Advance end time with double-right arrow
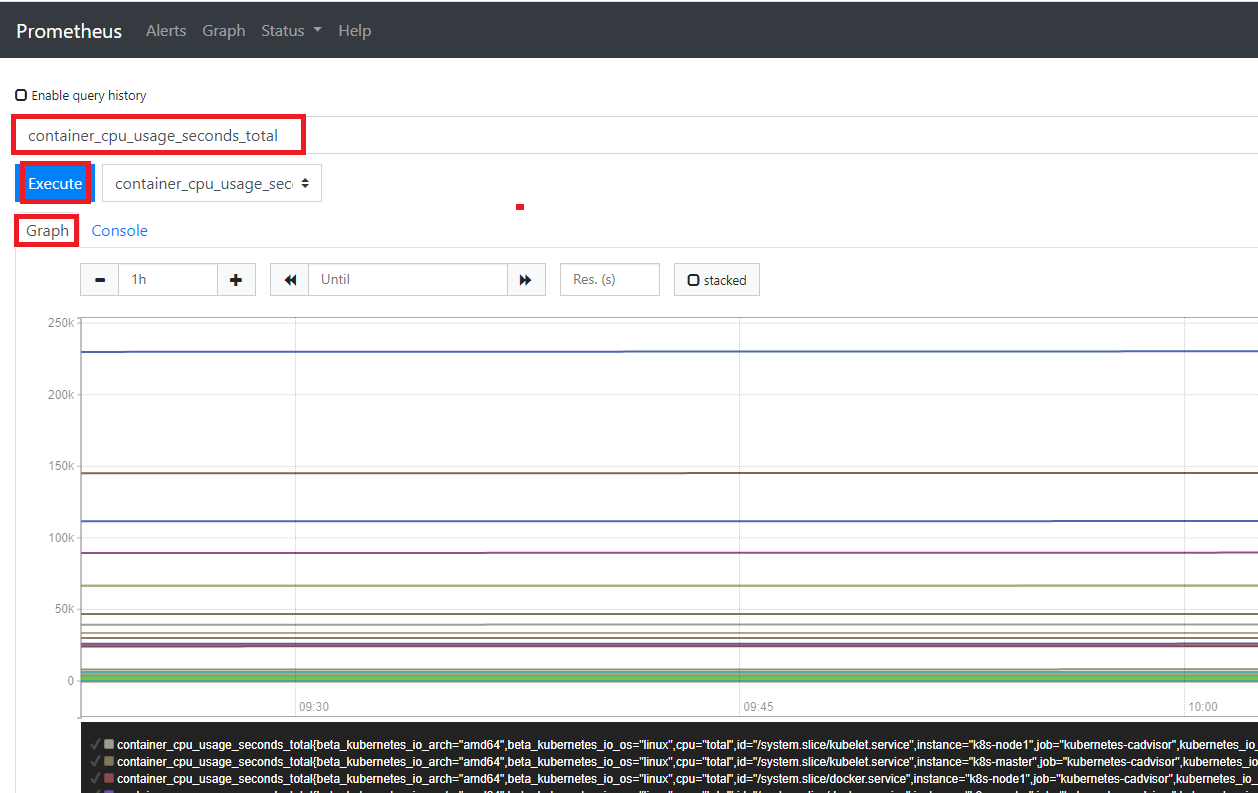 (526, 280)
